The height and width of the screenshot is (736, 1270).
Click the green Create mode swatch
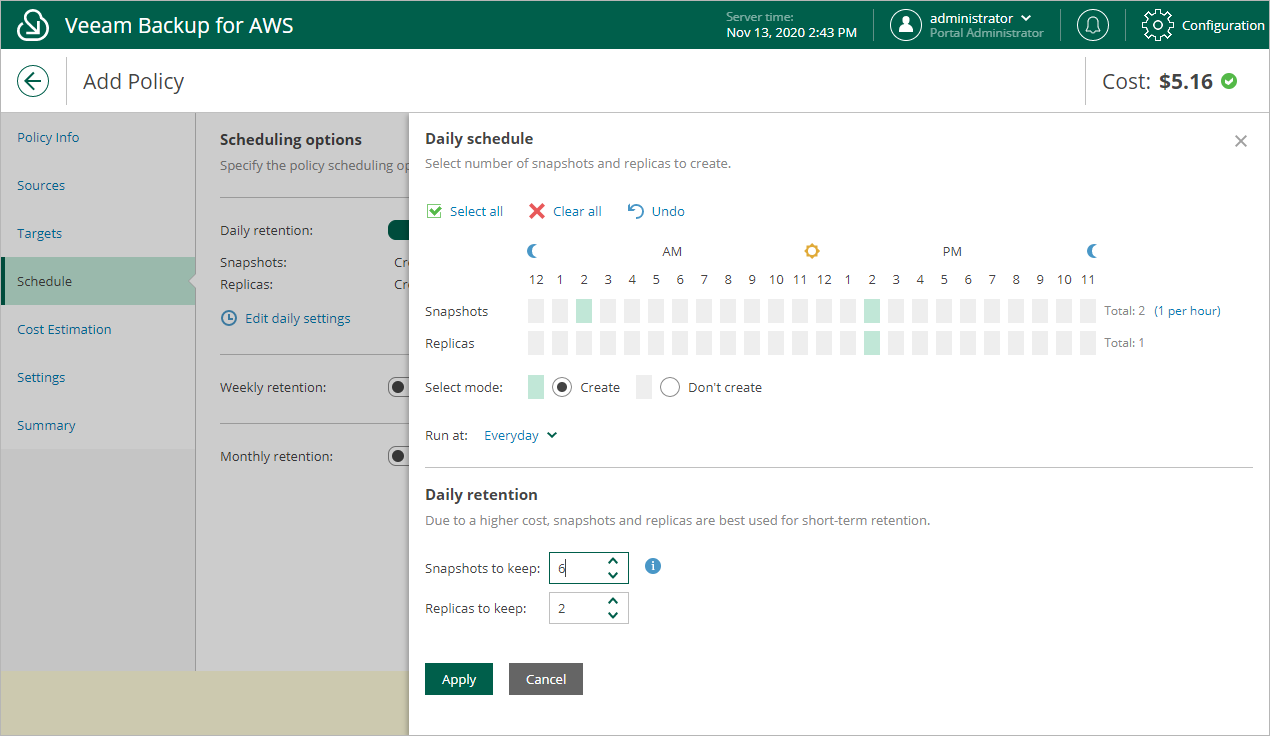point(536,387)
